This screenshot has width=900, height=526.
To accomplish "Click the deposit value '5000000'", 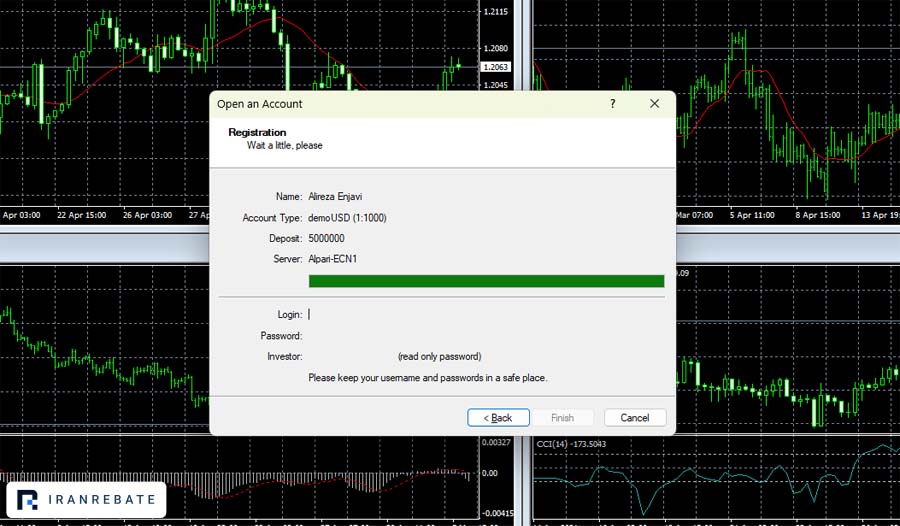I will pyautogui.click(x=326, y=238).
